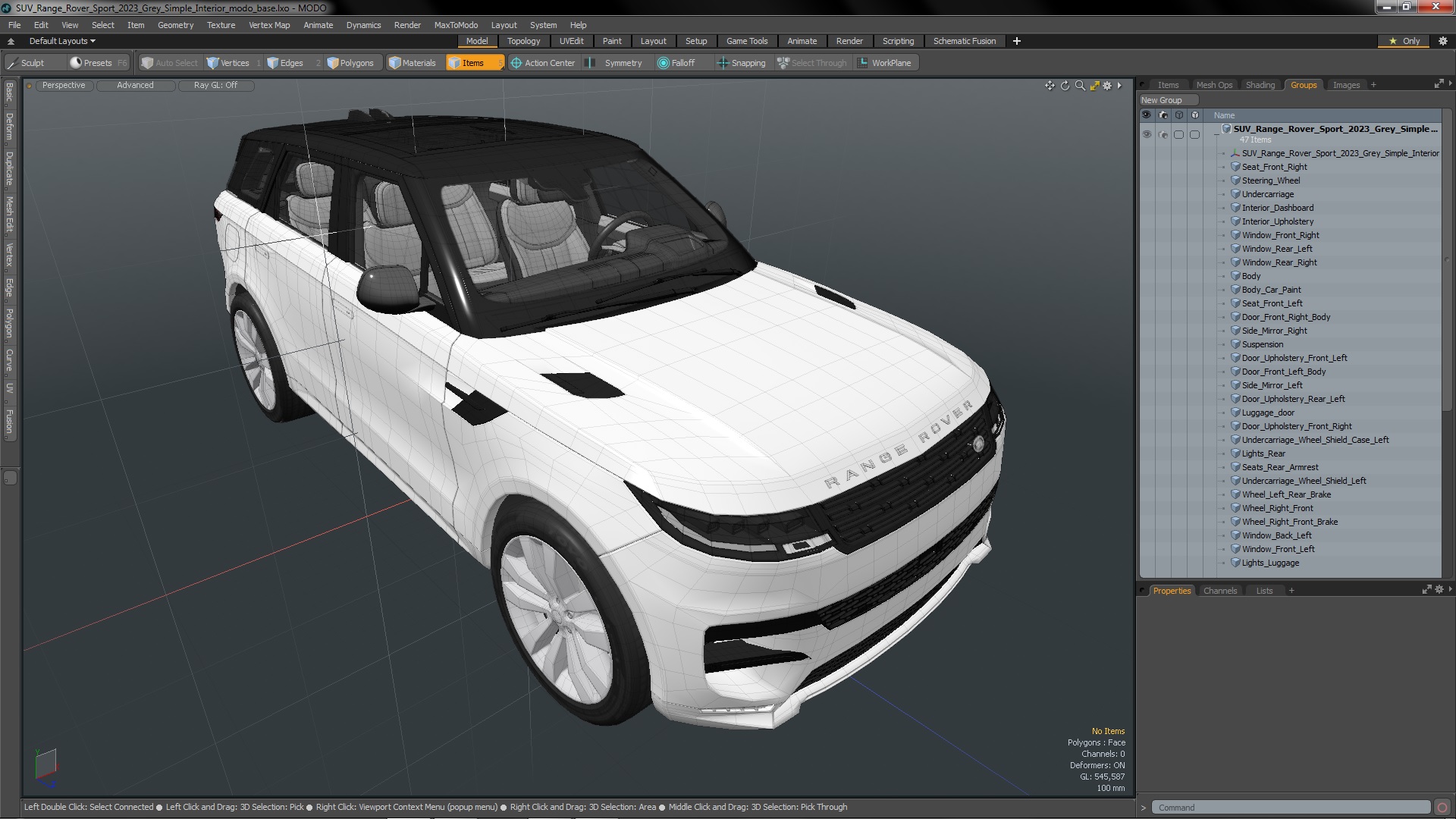The height and width of the screenshot is (819, 1456).
Task: Open Properties panel side arrow menu
Action: (x=1450, y=589)
